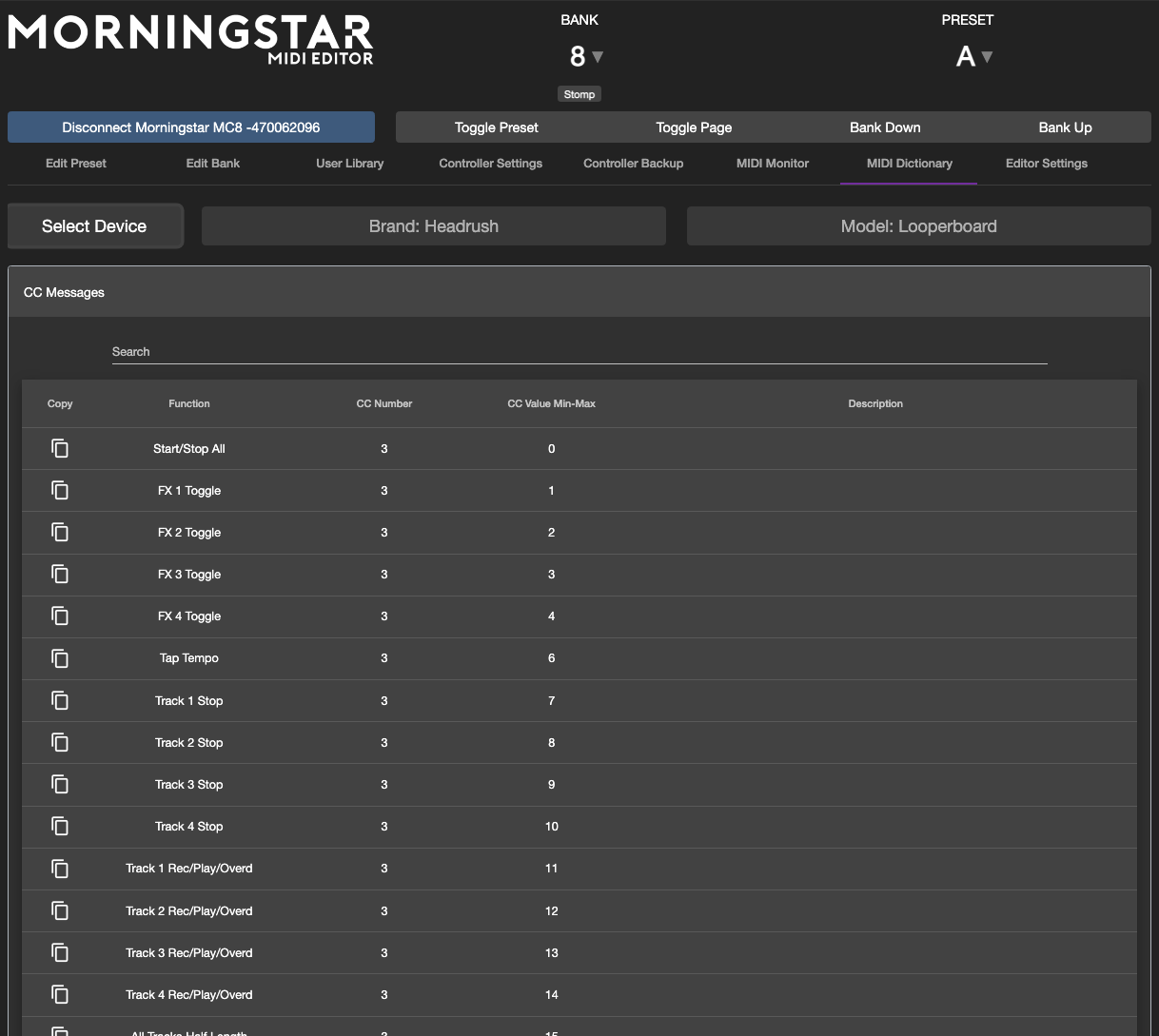The image size is (1159, 1036).
Task: Copy the Track 1 Stop message
Action: coord(60,700)
